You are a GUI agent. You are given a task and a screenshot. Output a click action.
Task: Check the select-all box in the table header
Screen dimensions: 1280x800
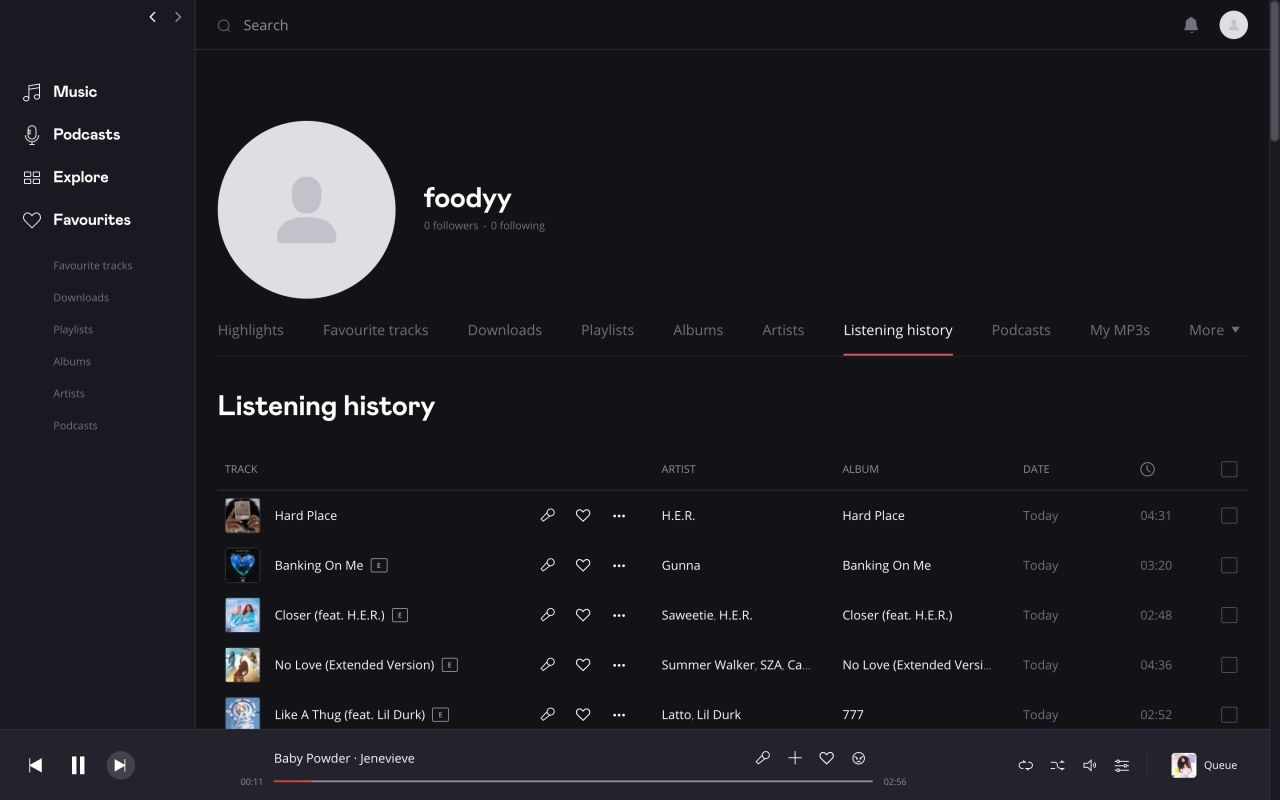coord(1229,468)
